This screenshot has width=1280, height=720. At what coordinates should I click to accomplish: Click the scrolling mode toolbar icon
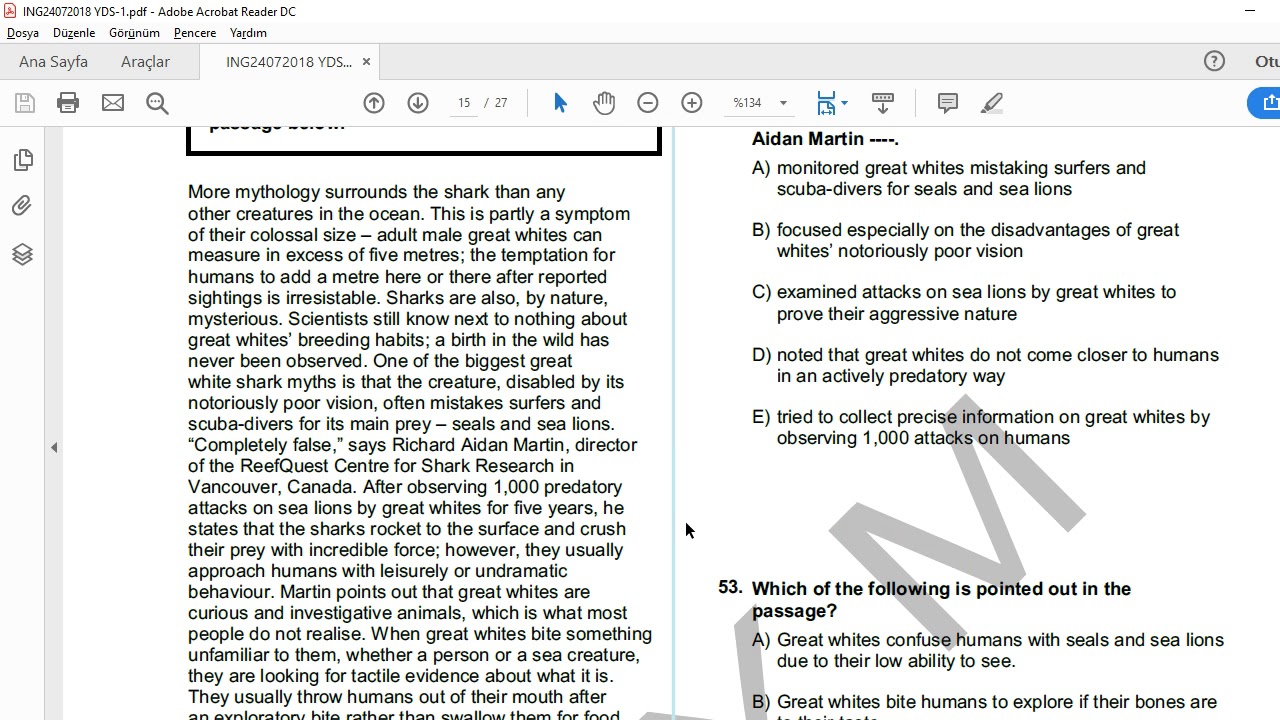coord(883,103)
